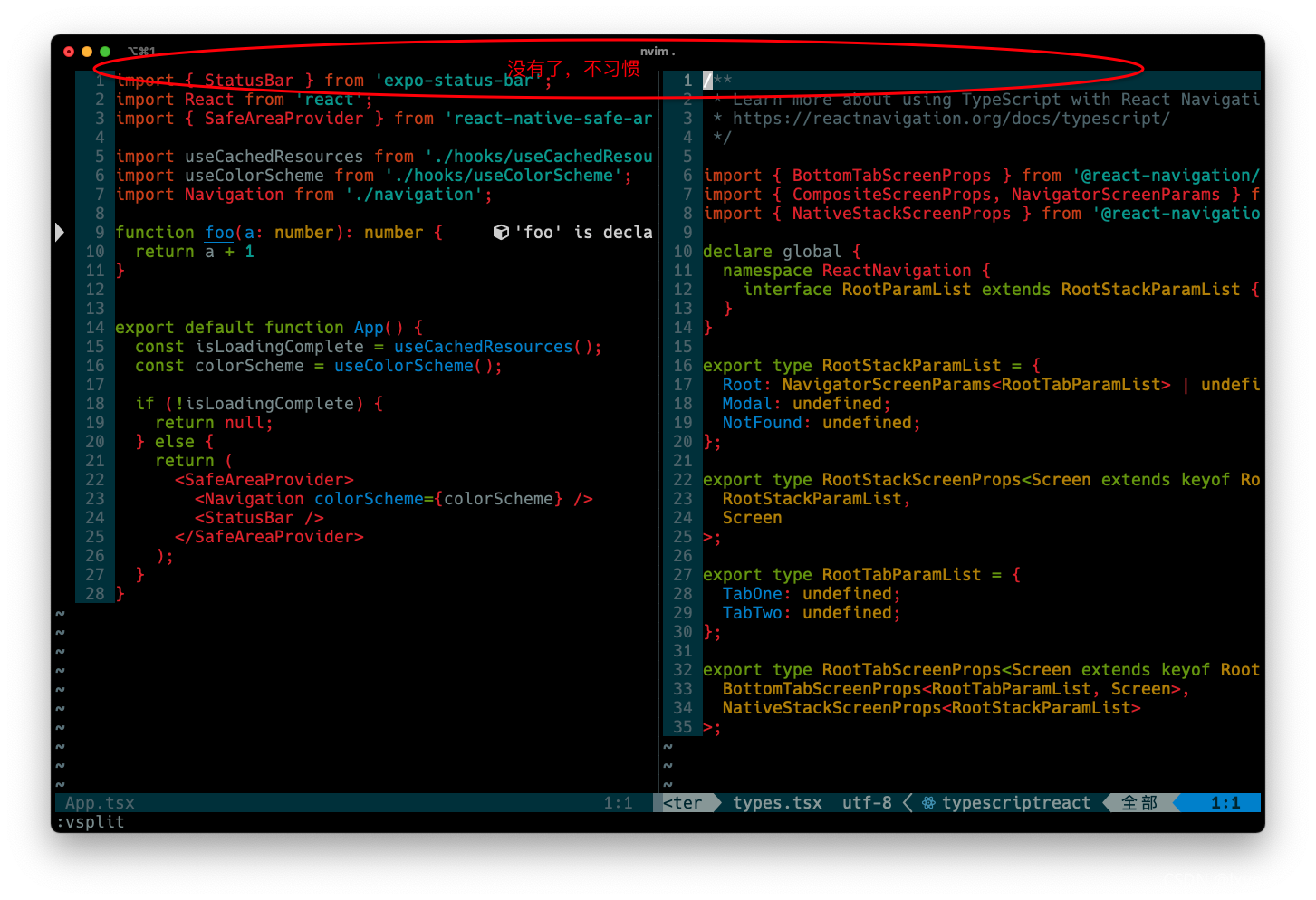The image size is (1316, 900).
Task: Click the diagnostic cube icon beside 'foo' warning
Action: tap(501, 233)
